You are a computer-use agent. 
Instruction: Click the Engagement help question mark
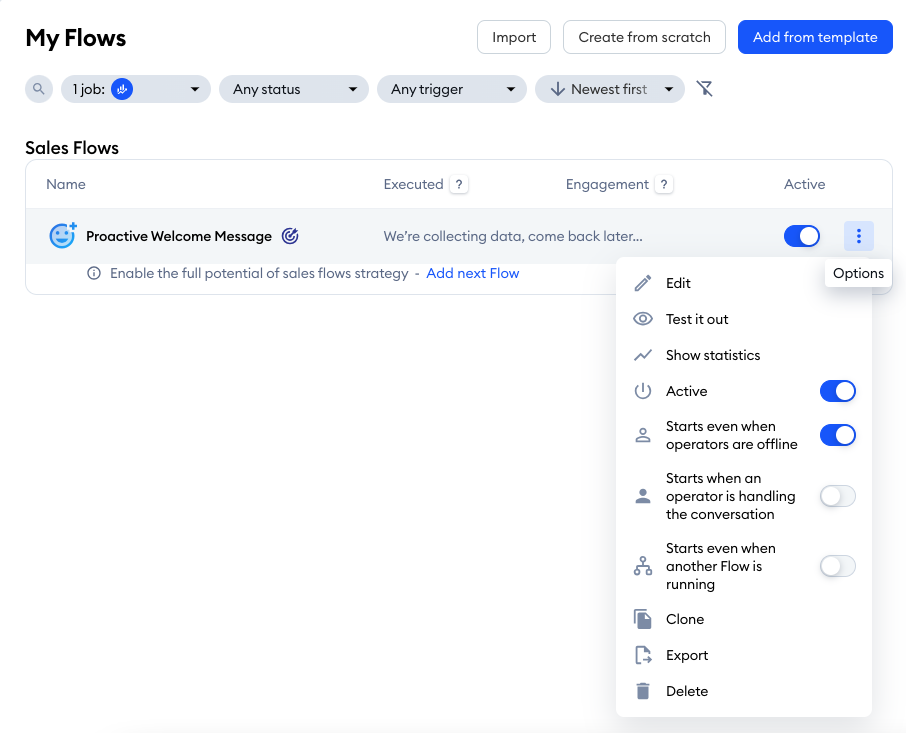664,184
